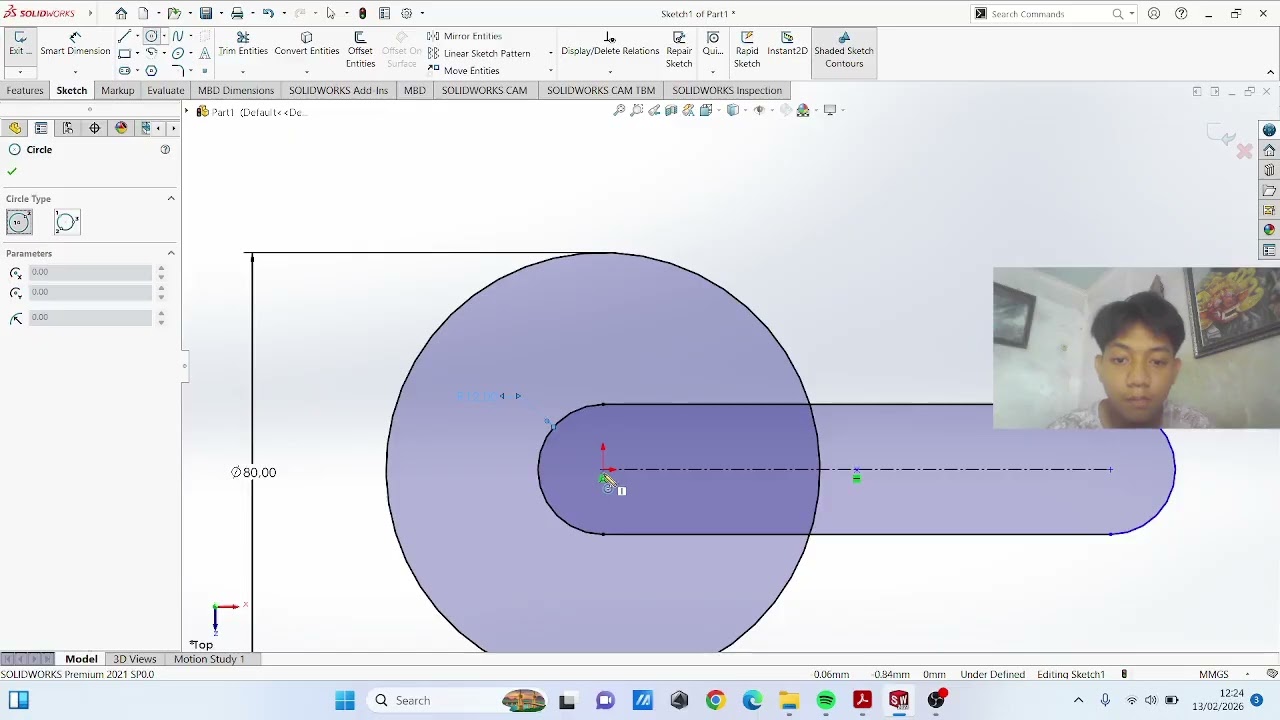
Task: Select the Line sketch tool
Action: coord(124,37)
